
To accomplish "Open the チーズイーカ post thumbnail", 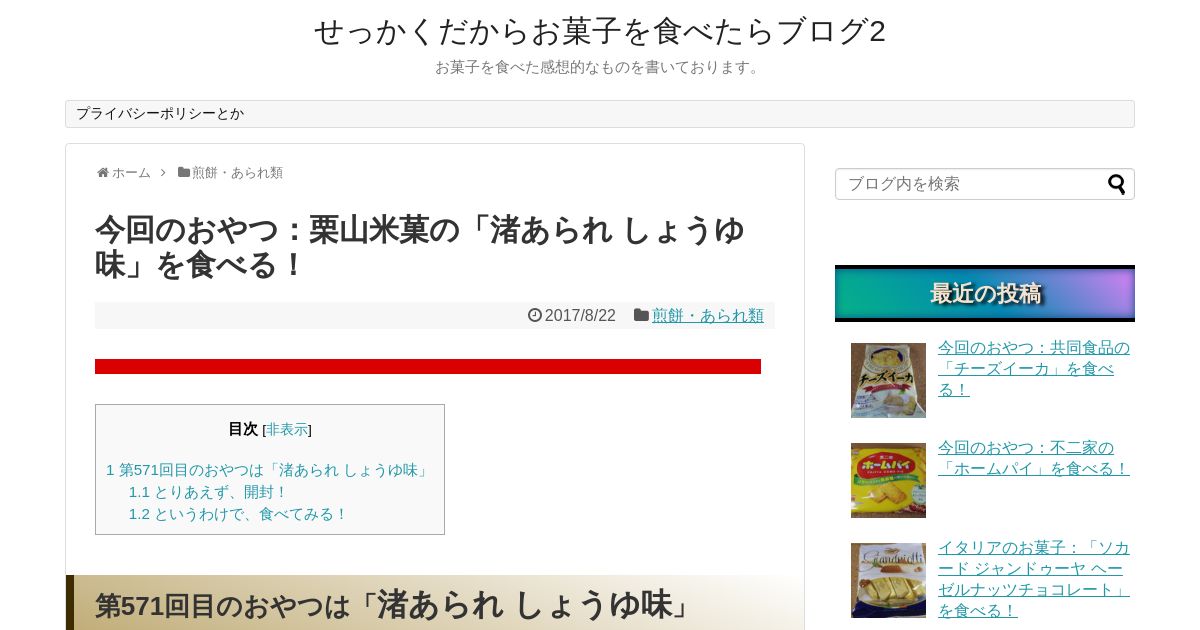I will click(888, 380).
